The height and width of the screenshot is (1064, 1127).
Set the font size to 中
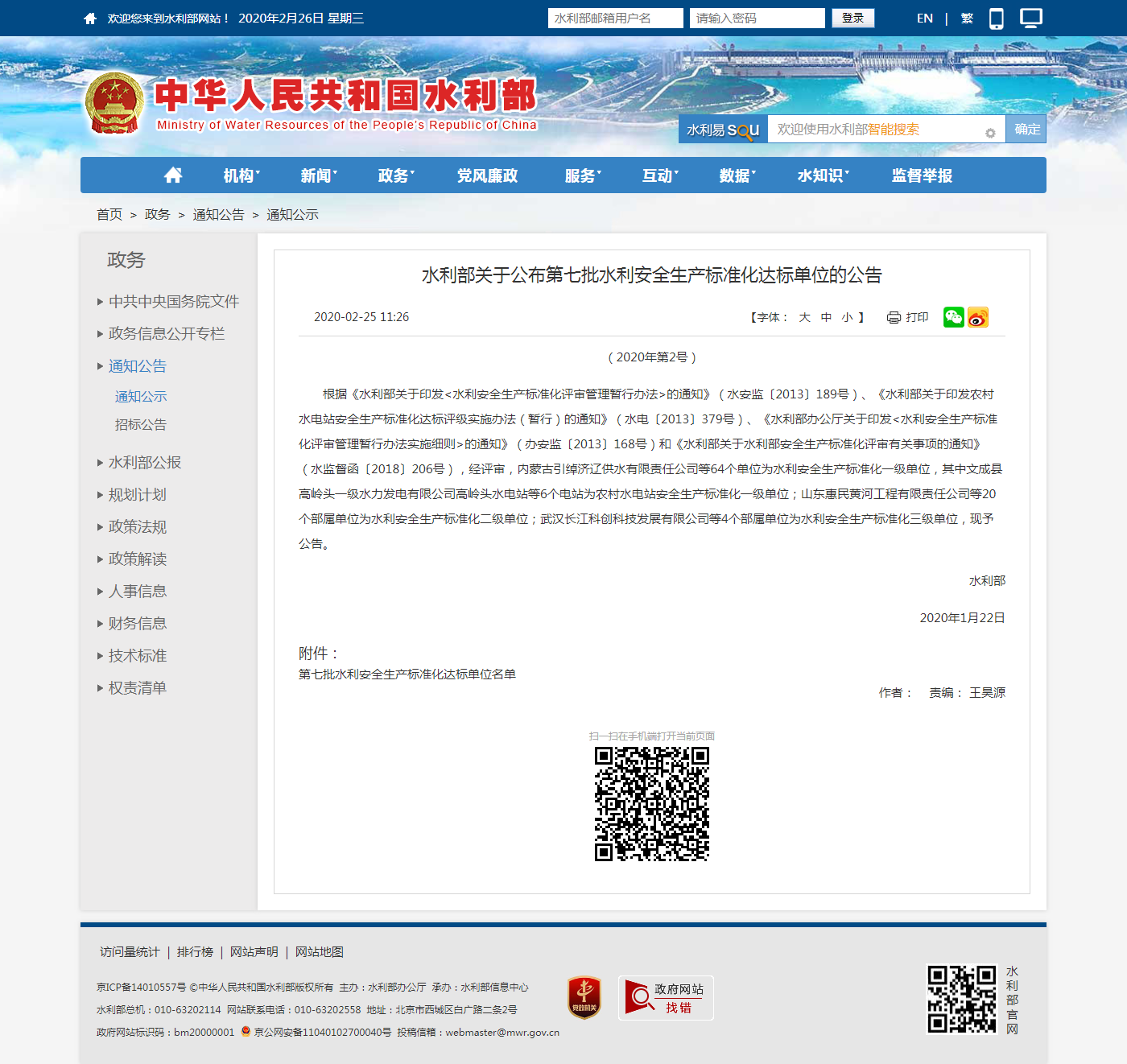pos(826,317)
